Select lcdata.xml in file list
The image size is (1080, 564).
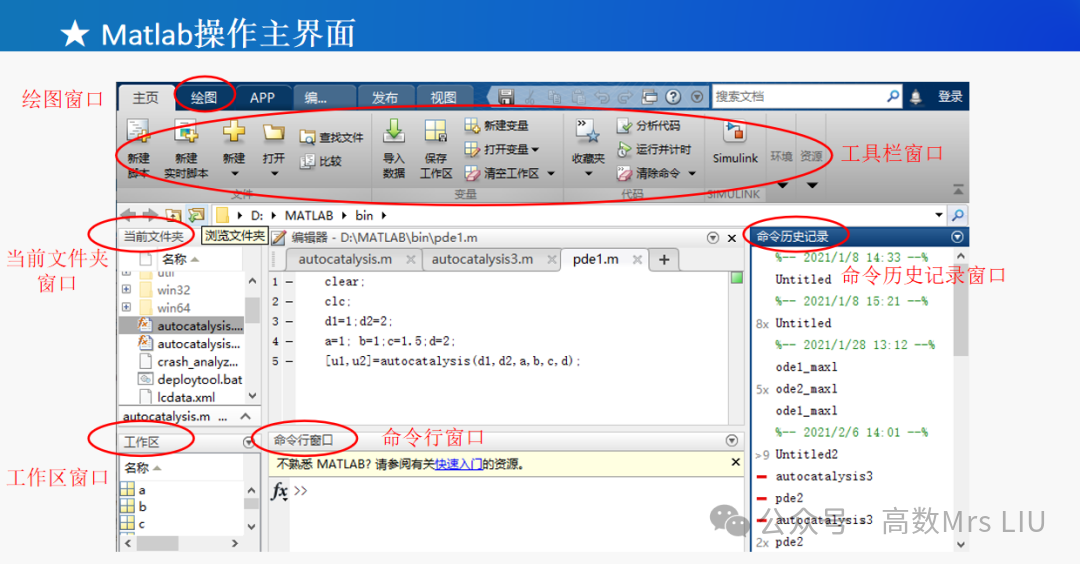(177, 397)
